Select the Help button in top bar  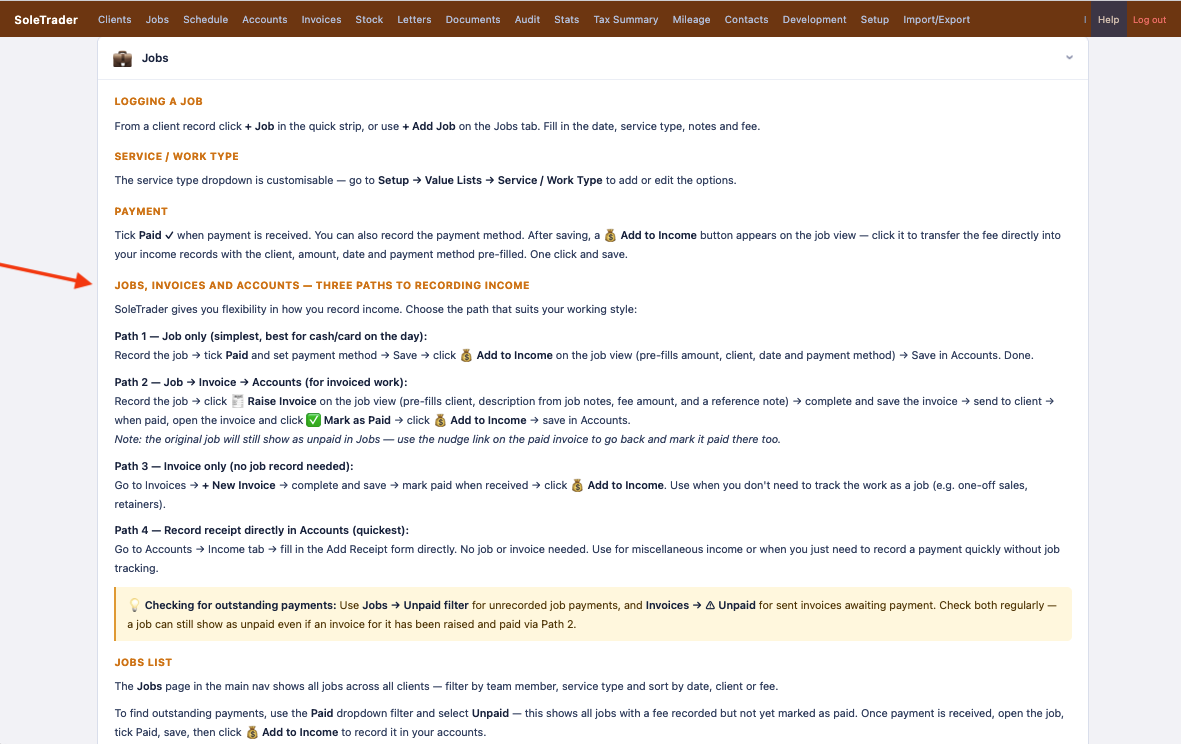point(1108,20)
